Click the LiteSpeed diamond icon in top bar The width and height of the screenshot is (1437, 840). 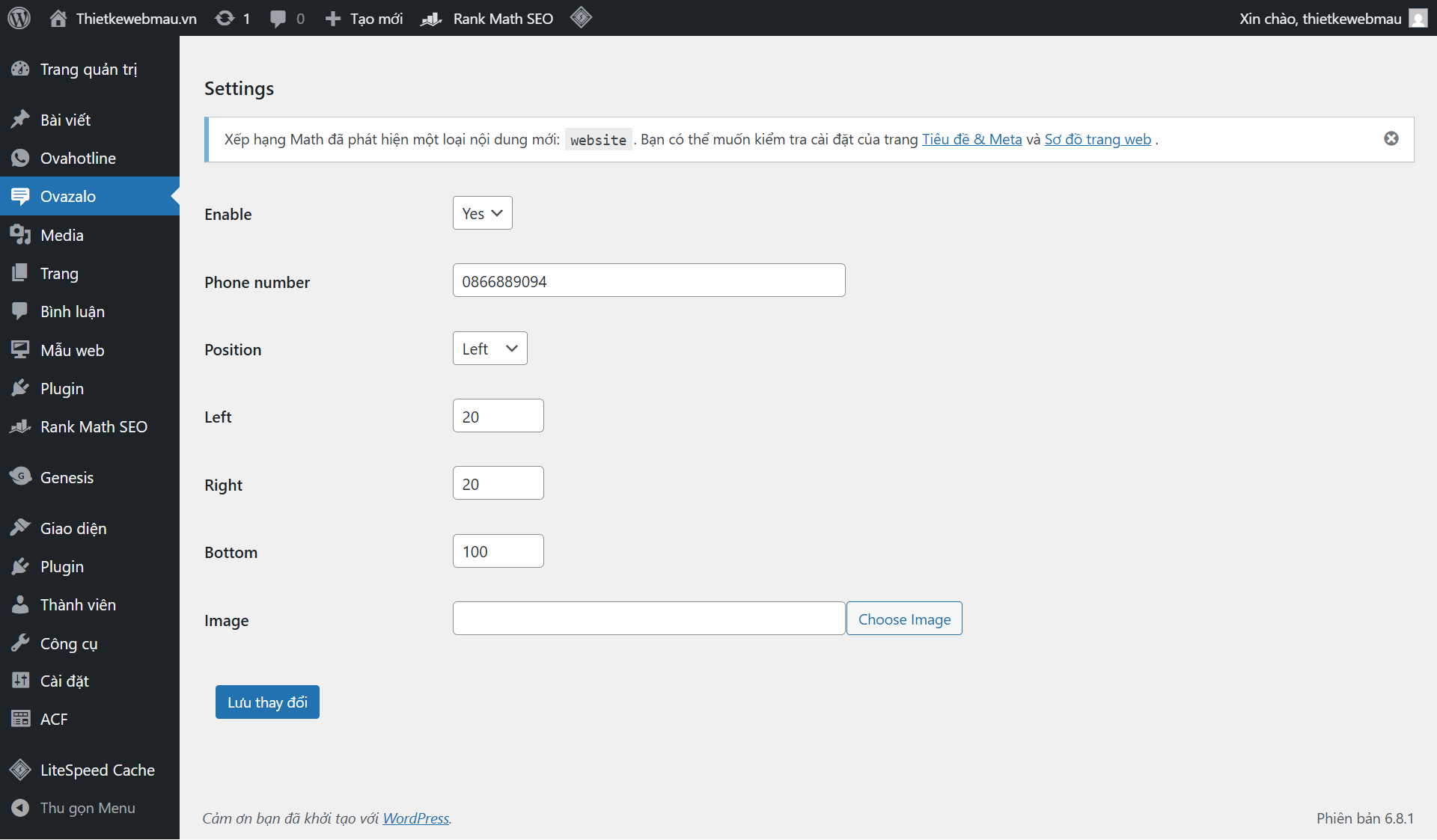[x=581, y=17]
